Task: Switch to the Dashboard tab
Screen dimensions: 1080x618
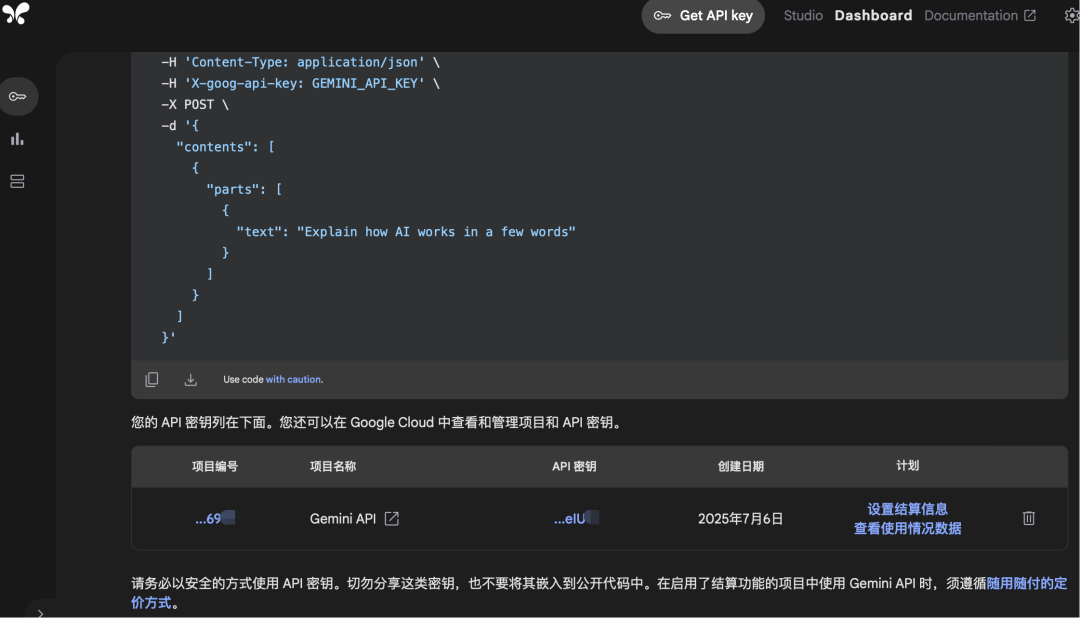Action: click(x=873, y=15)
